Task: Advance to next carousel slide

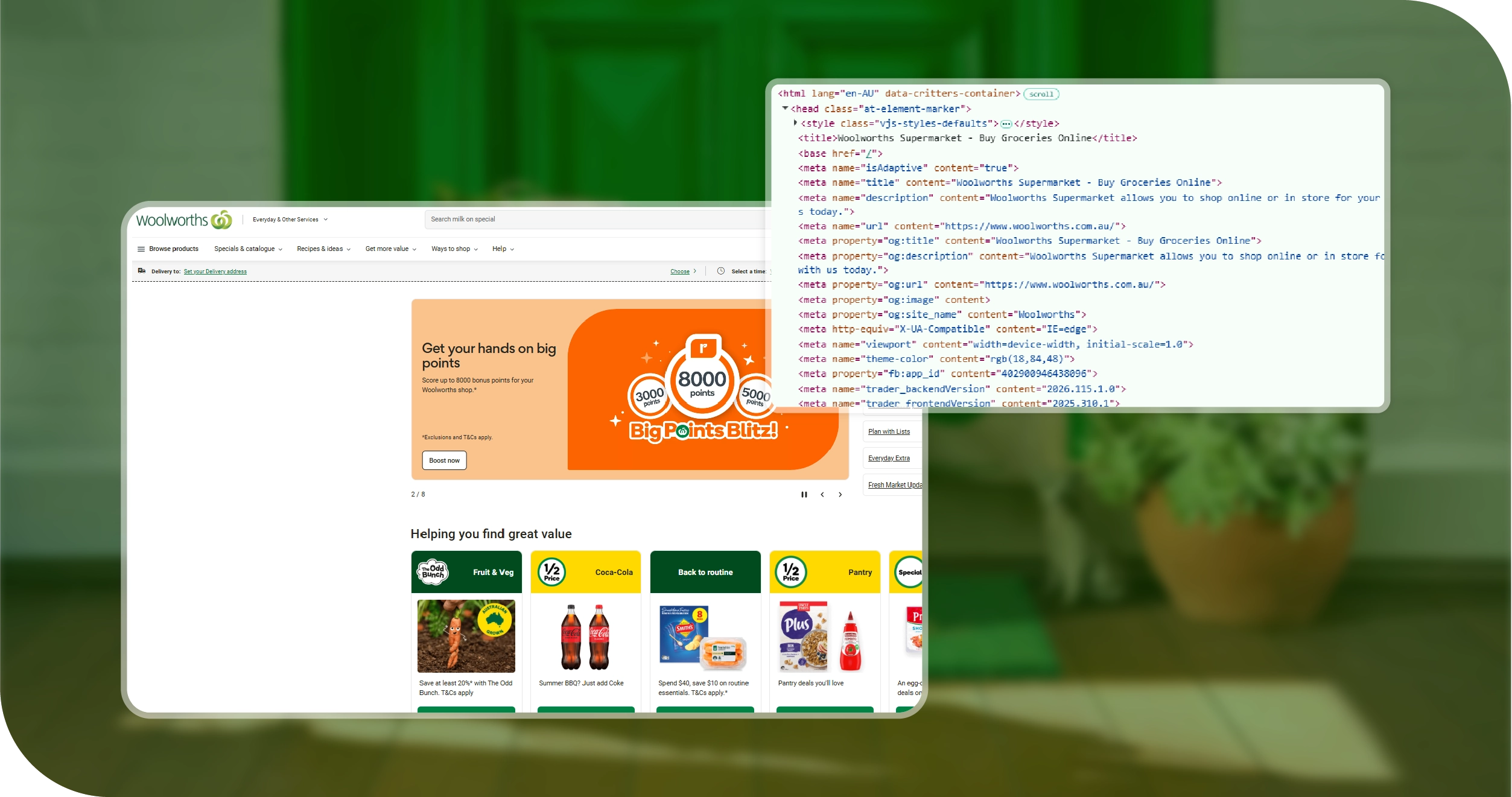Action: (840, 495)
